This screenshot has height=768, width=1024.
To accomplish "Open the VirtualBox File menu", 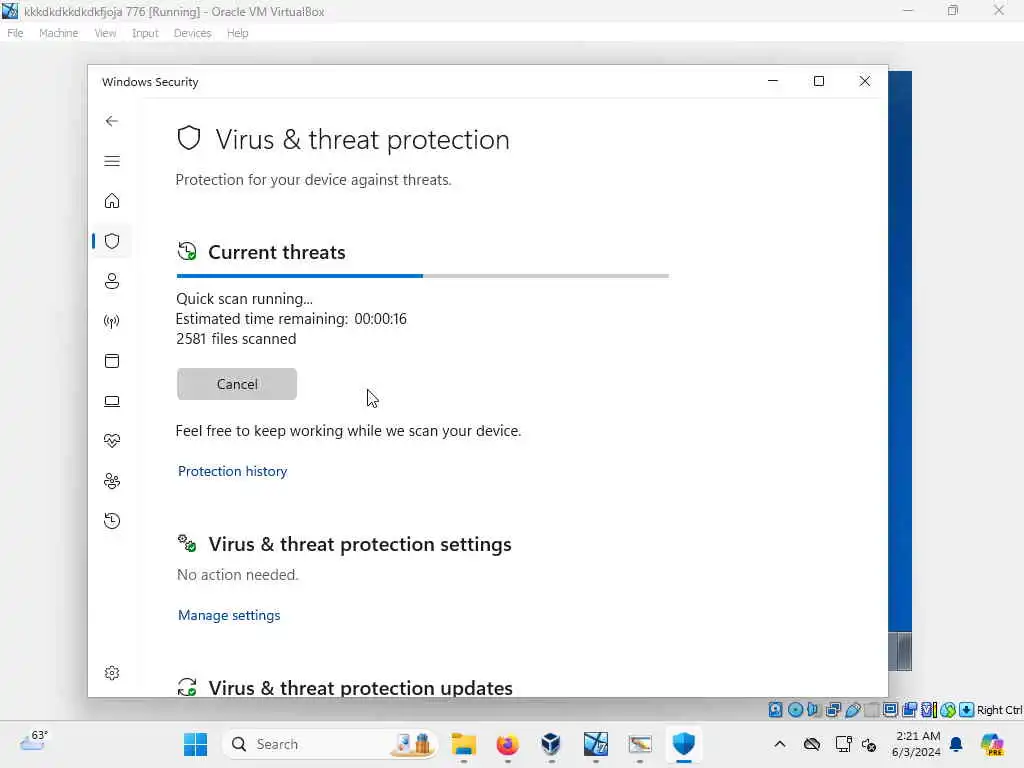I will 15,33.
